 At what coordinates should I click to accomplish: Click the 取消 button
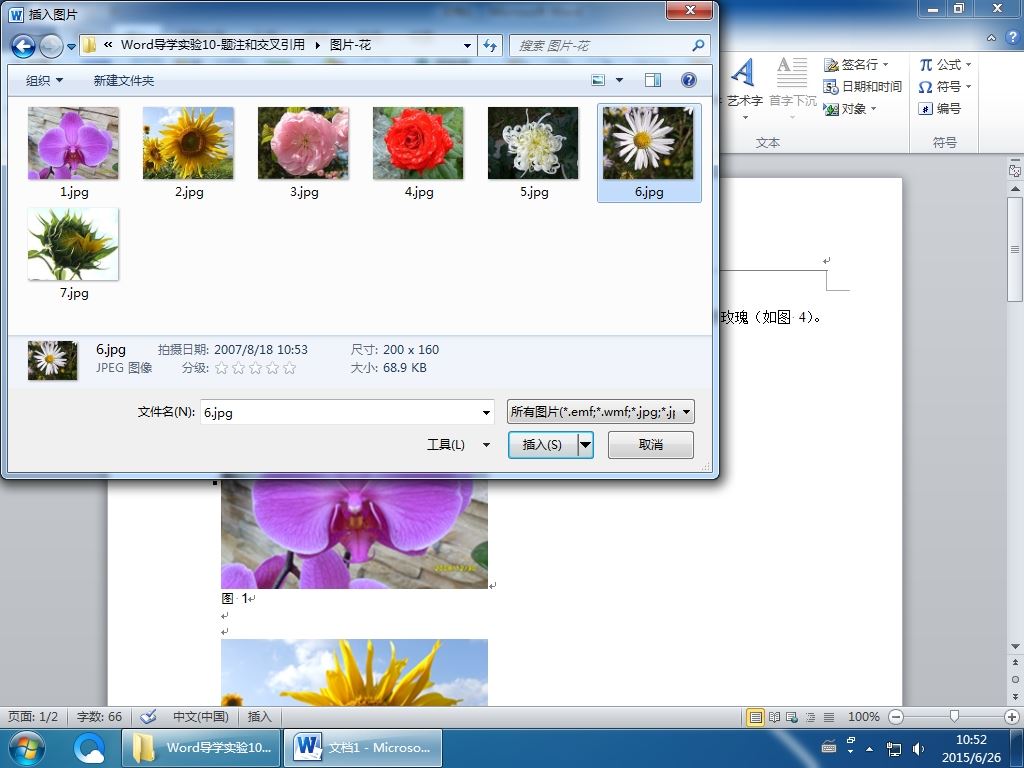coord(650,445)
